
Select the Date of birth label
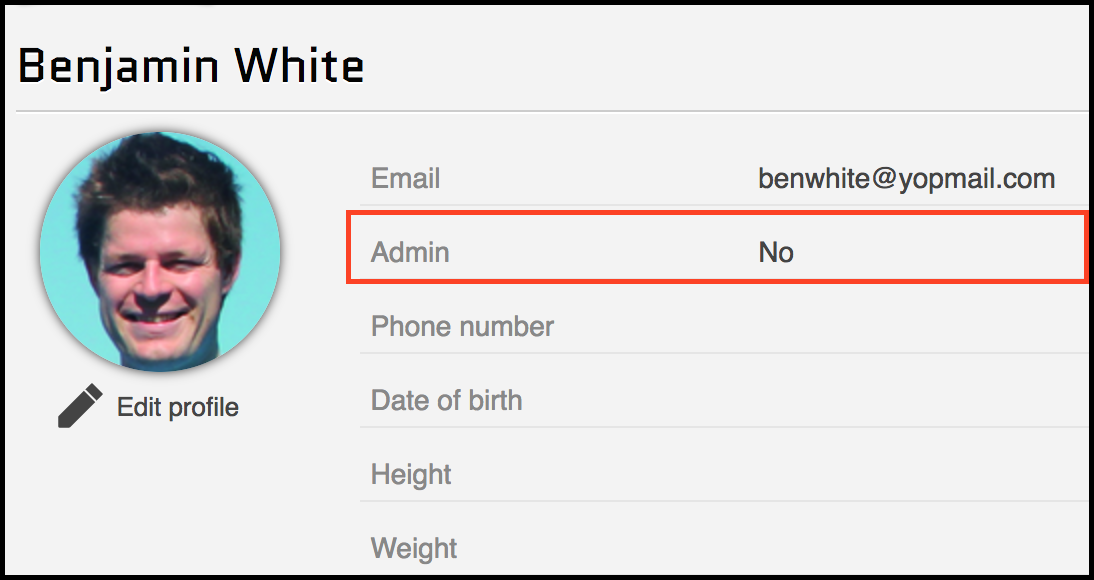click(446, 401)
